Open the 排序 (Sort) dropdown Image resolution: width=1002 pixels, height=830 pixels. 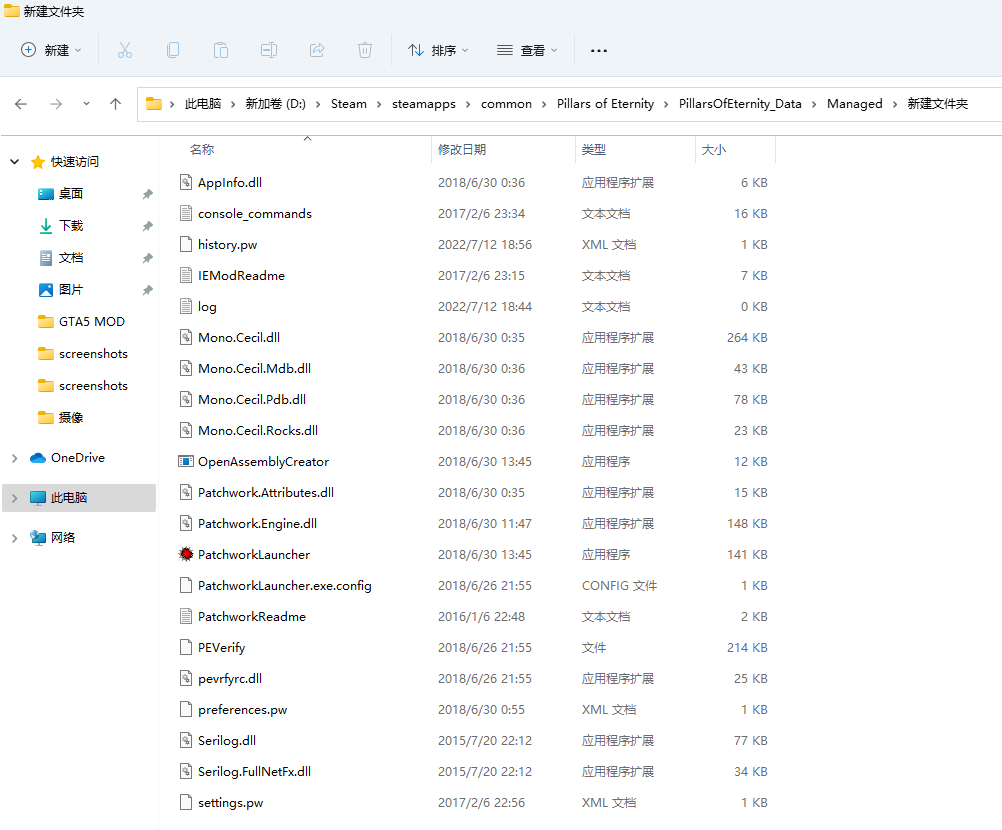tap(438, 50)
